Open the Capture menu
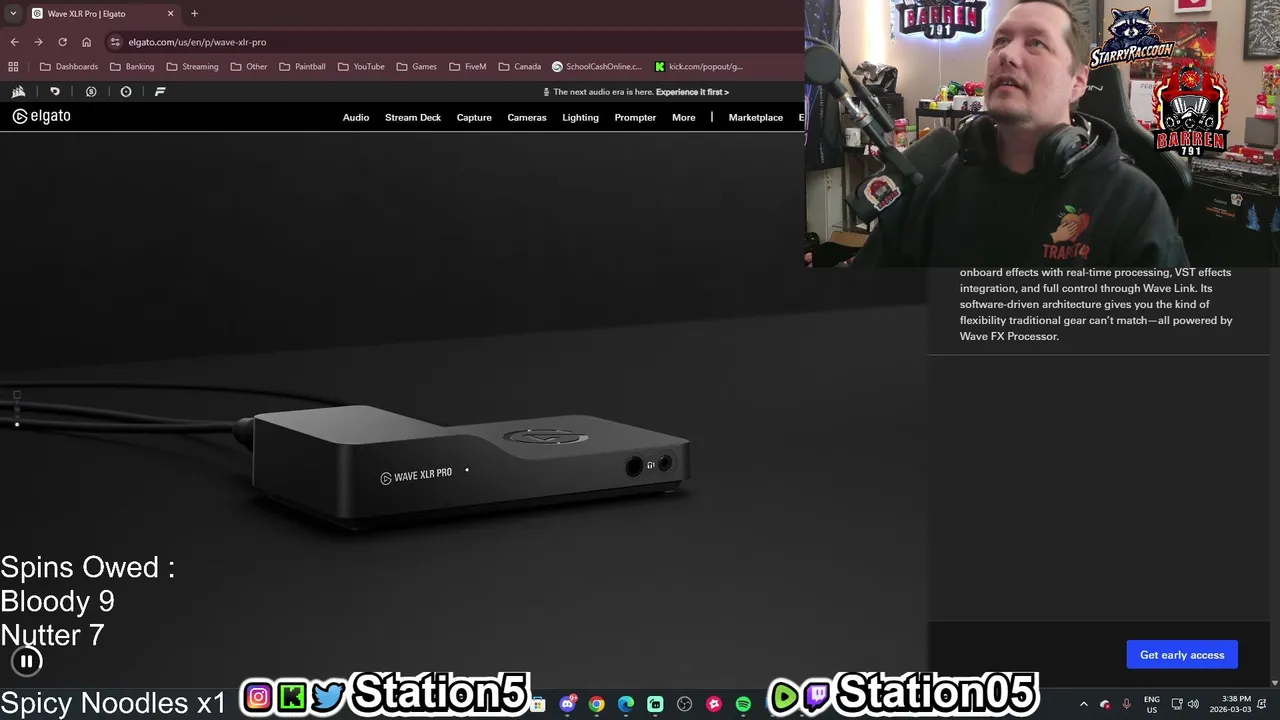Viewport: 1280px width, 720px height. [474, 118]
